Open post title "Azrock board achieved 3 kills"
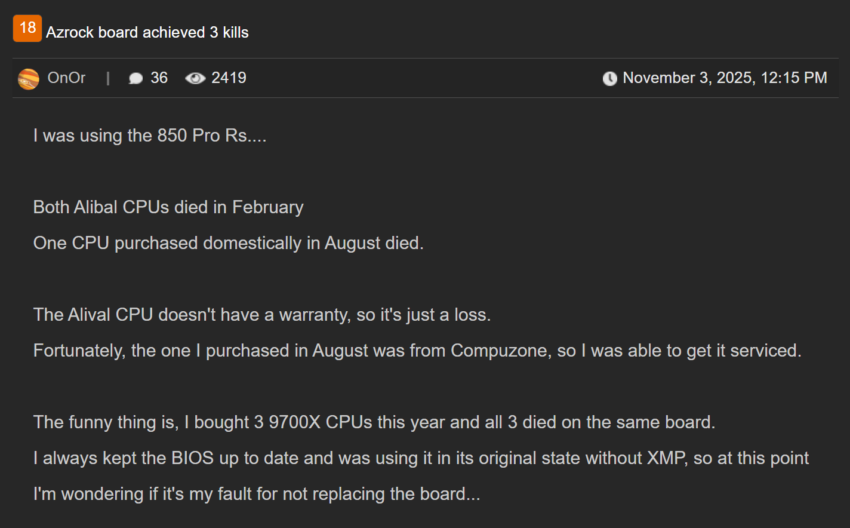The height and width of the screenshot is (528, 850). [x=147, y=32]
